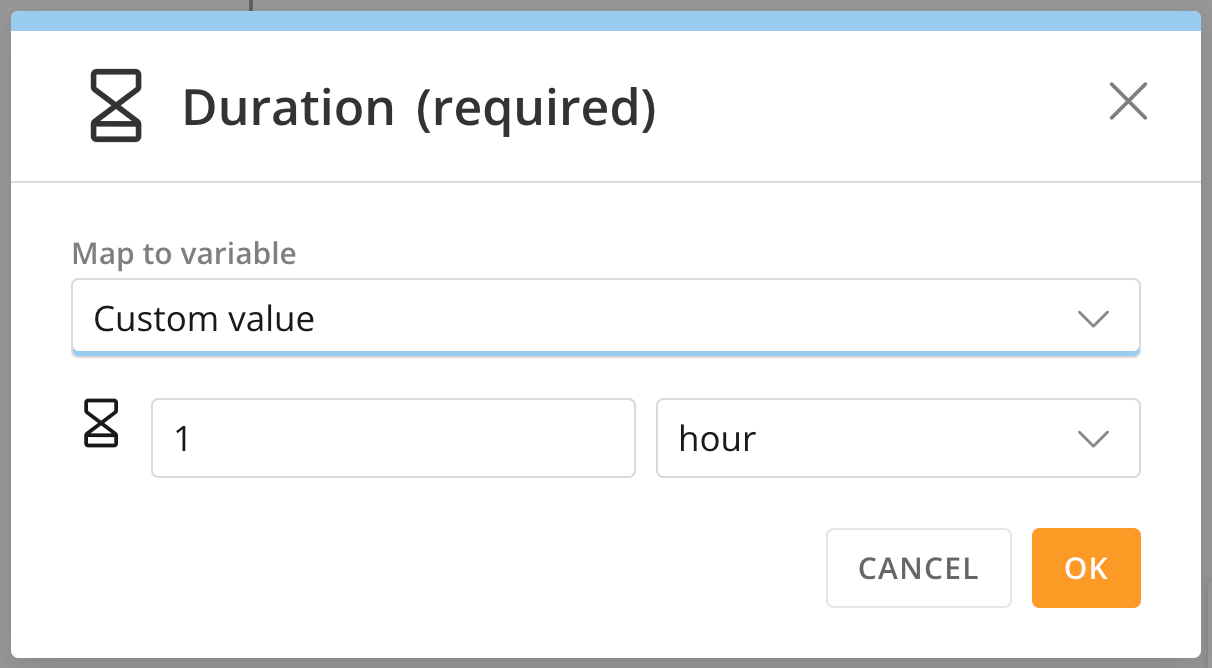The image size is (1212, 668).
Task: Click the divider line under the dialog header
Action: [606, 182]
